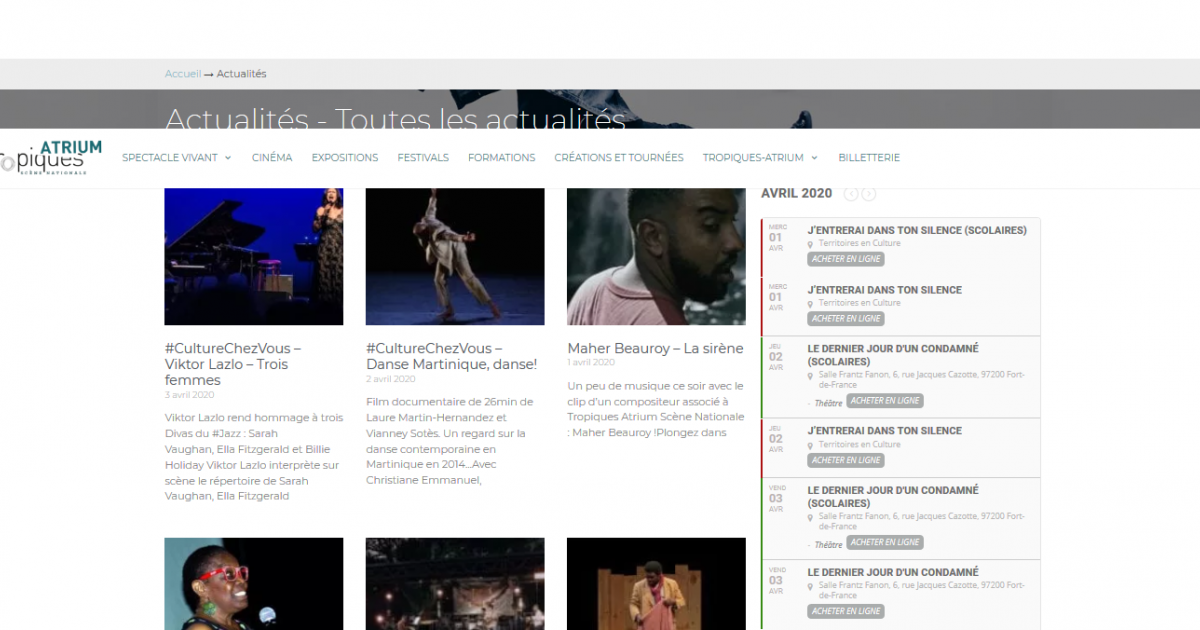Click the location pin of J'entrerai dans ton silence (Scolaires)
This screenshot has width=1200, height=630.
tap(811, 244)
